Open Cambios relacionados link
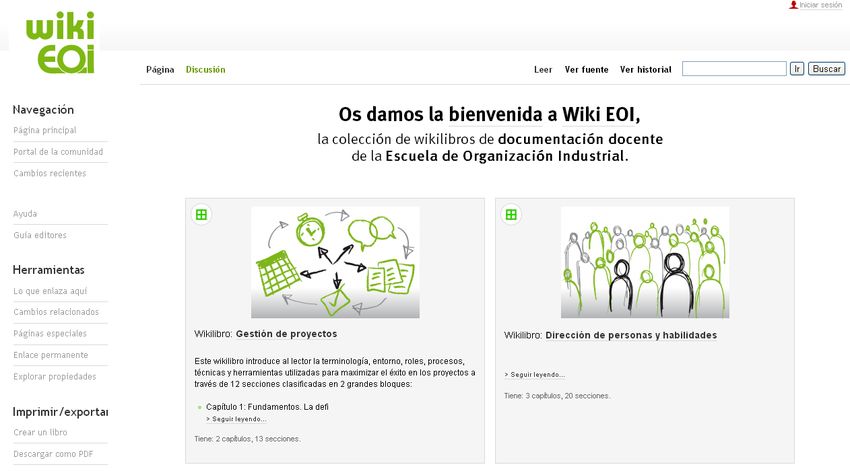 pyautogui.click(x=56, y=312)
